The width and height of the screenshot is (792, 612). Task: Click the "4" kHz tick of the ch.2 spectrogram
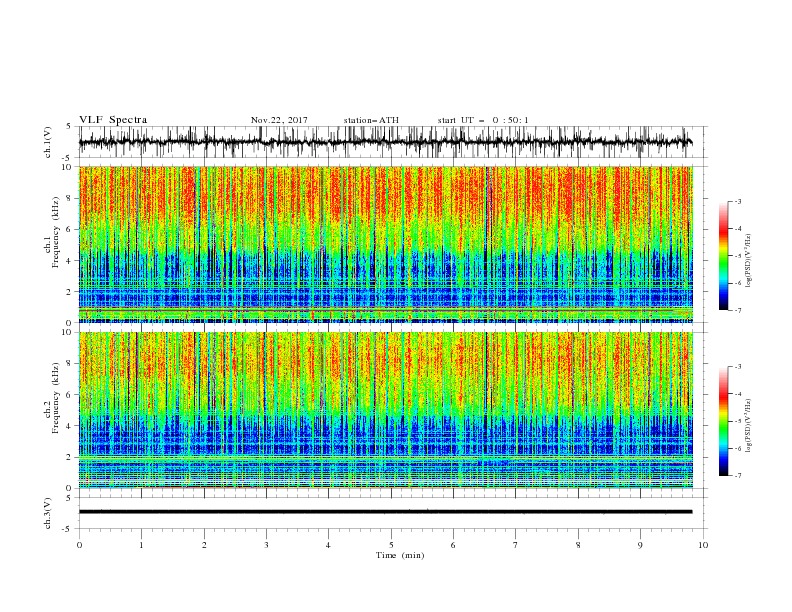tap(70, 426)
